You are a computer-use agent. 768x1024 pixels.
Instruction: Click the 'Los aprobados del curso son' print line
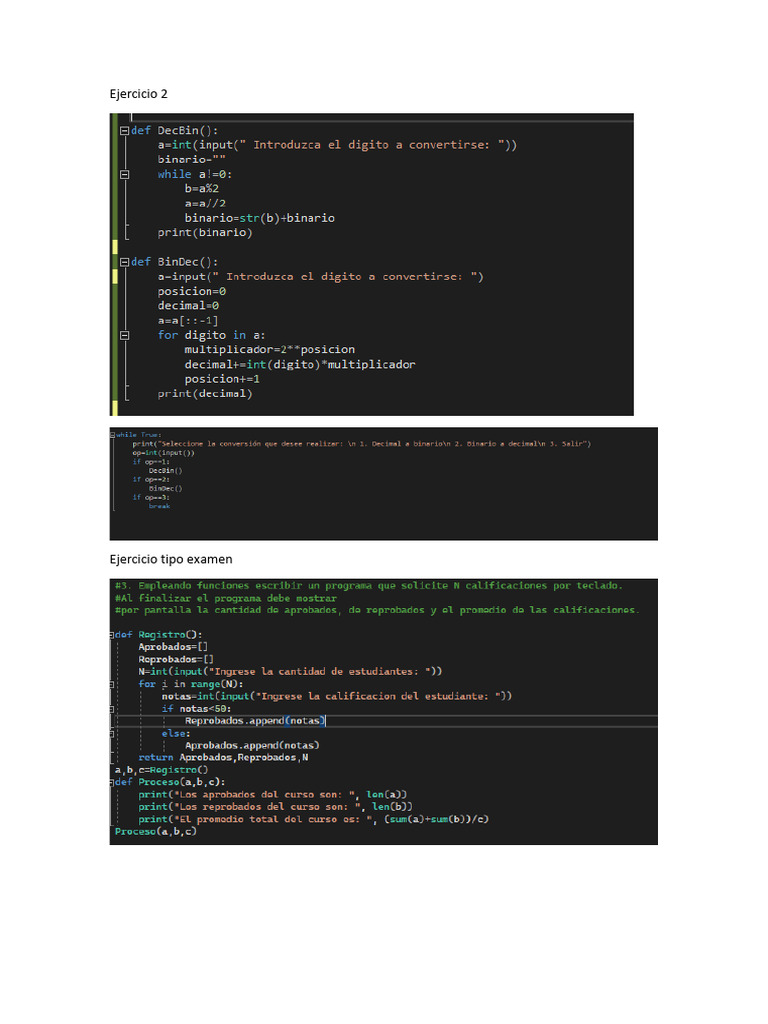[273, 795]
